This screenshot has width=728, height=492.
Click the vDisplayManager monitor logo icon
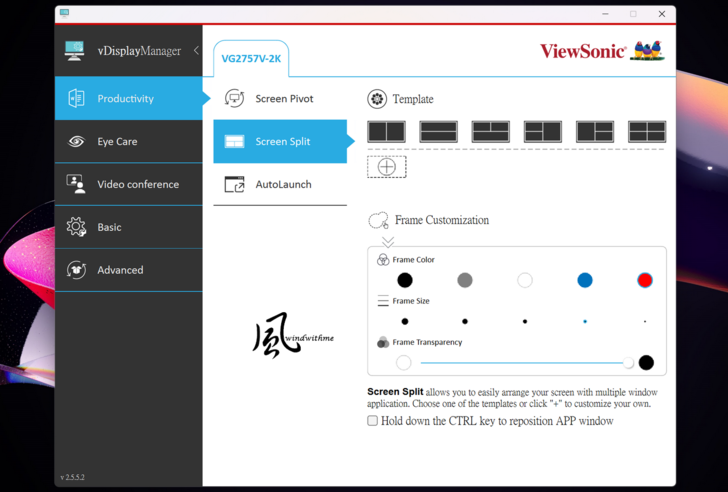[x=74, y=50]
